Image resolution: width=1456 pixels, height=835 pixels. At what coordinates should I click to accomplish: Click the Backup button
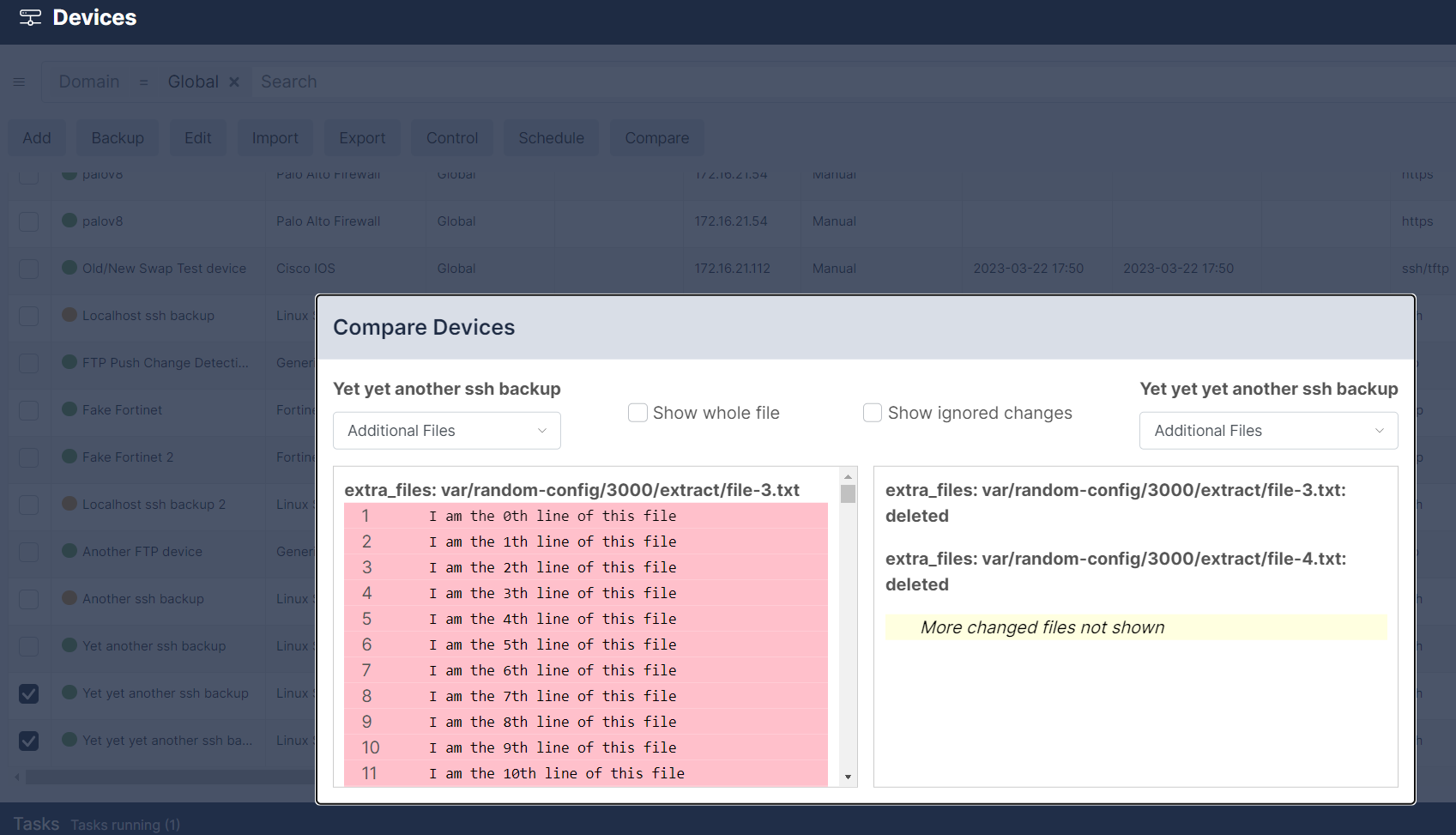click(x=118, y=138)
